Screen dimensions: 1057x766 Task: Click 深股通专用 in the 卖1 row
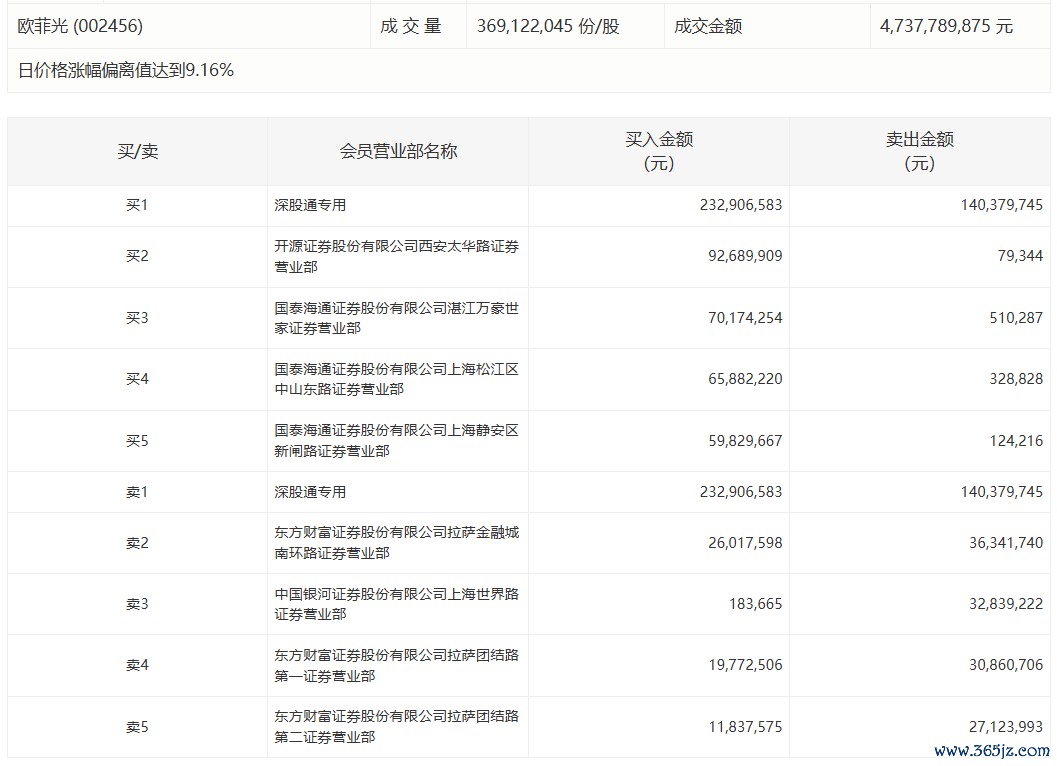coord(310,492)
